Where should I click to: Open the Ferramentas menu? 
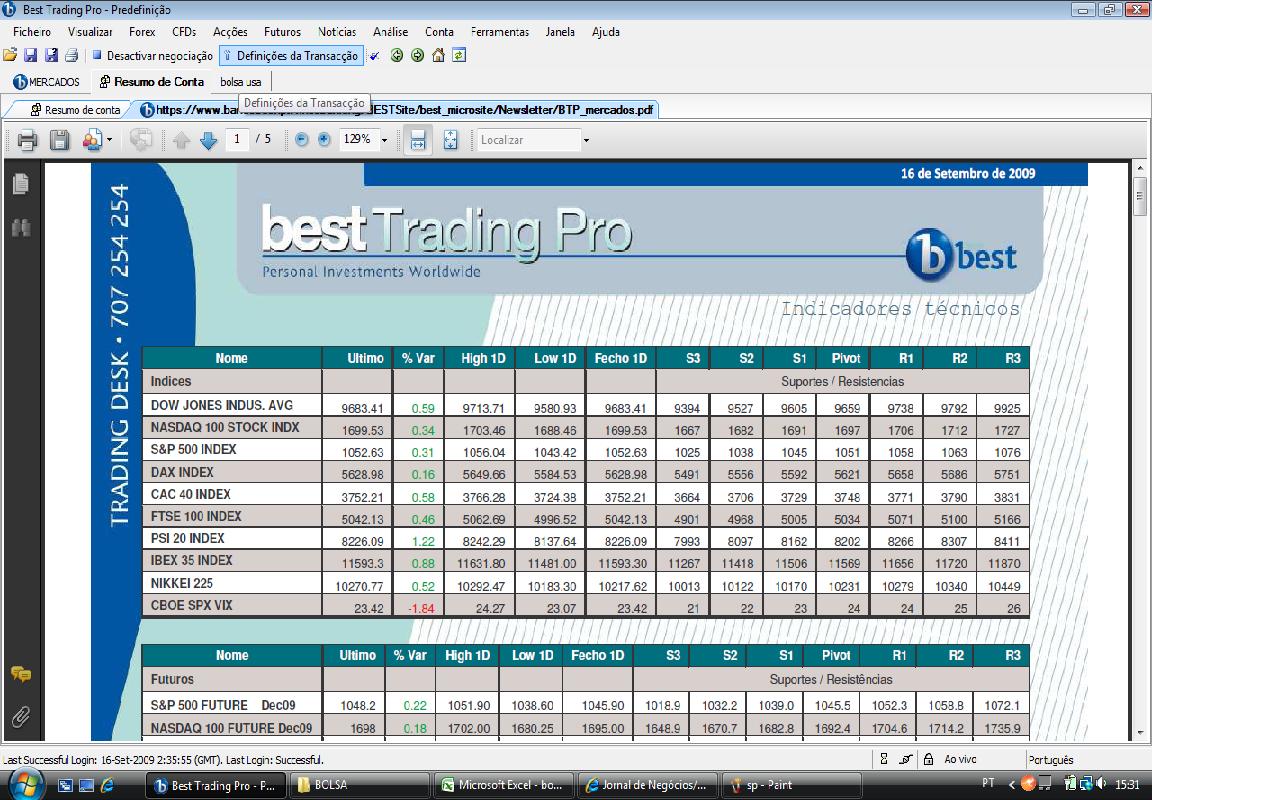499,32
